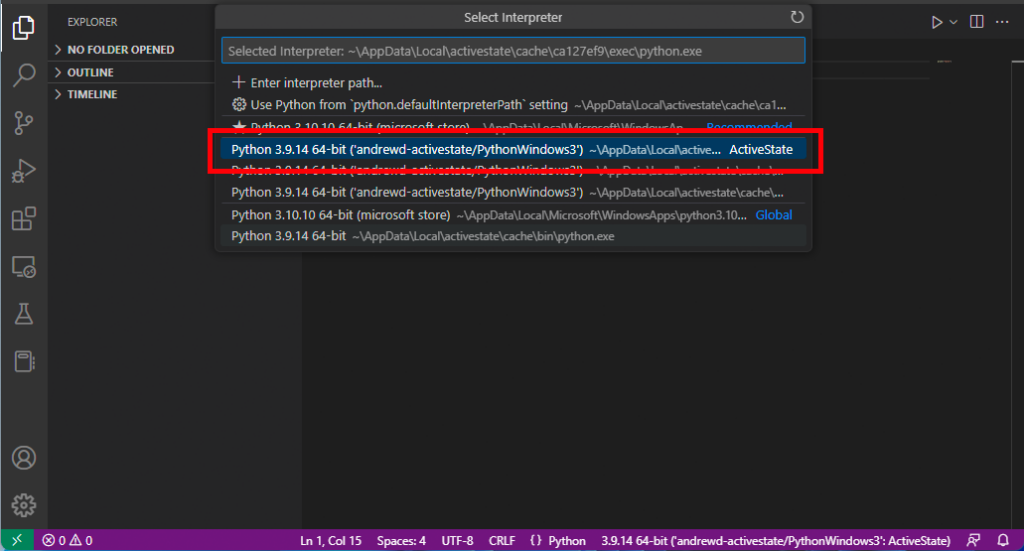Refresh the interpreter list
The height and width of the screenshot is (551, 1024).
(x=797, y=17)
